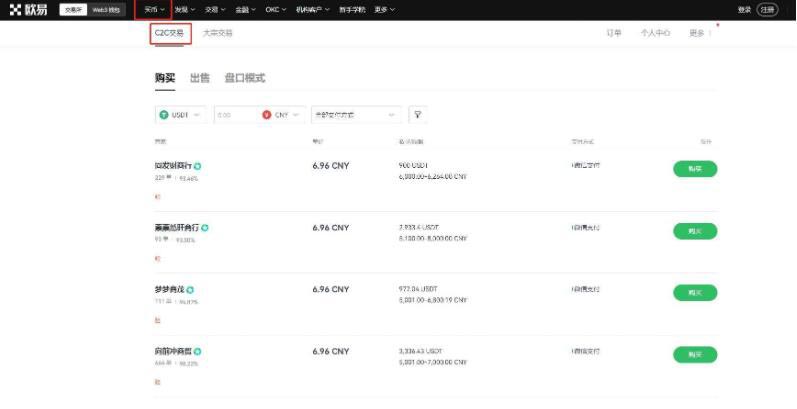The image size is (797, 409).
Task: Click verified badge beside first merchant name
Action: click(x=198, y=166)
